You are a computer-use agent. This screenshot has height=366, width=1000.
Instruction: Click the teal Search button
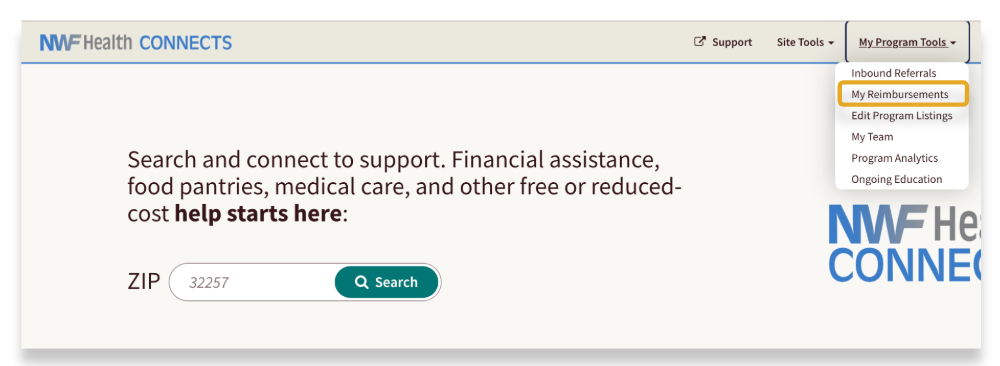(x=386, y=282)
